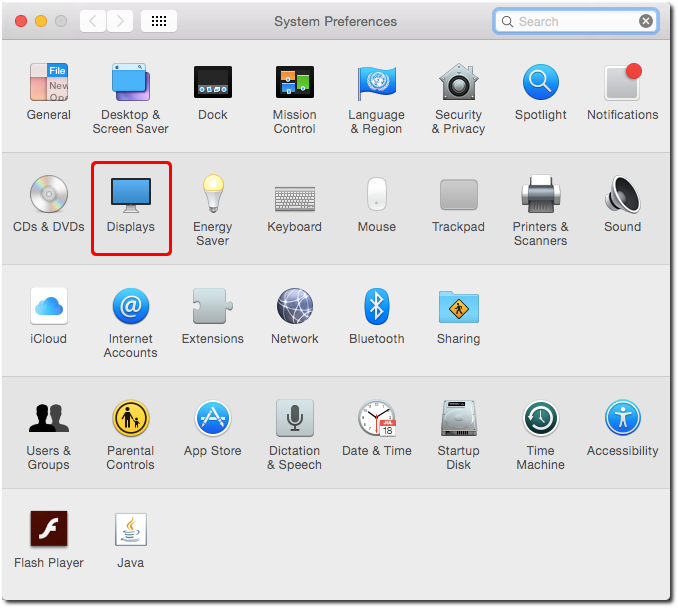Click the yellow minimize window button
Viewport: 678px width, 608px height.
click(41, 21)
